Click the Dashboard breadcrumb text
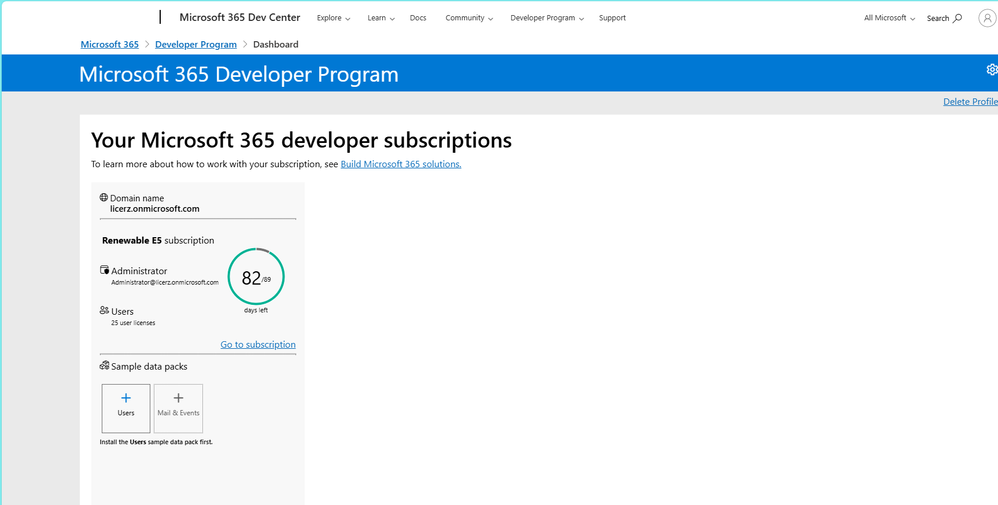This screenshot has width=998, height=505. 276,45
